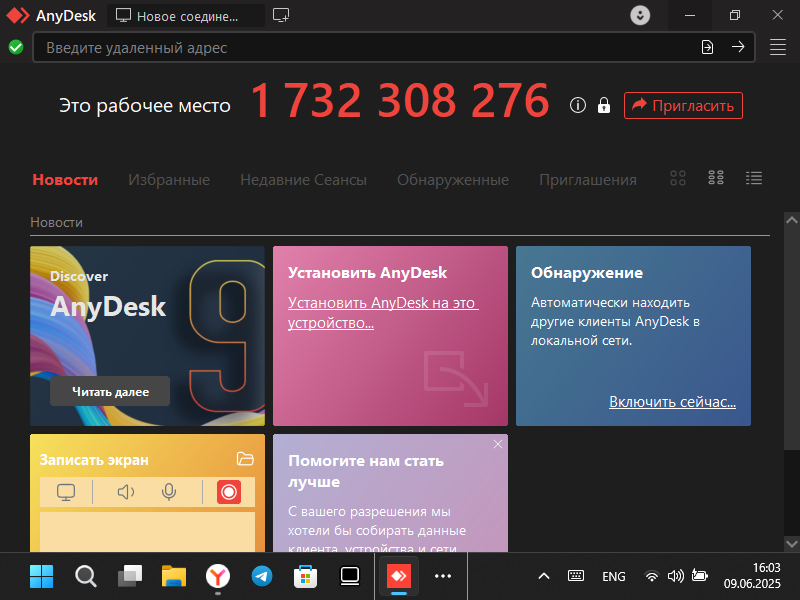Viewport: 800px width, 600px height.
Task: Click the Обнаружение card title
Action: pyautogui.click(x=587, y=273)
